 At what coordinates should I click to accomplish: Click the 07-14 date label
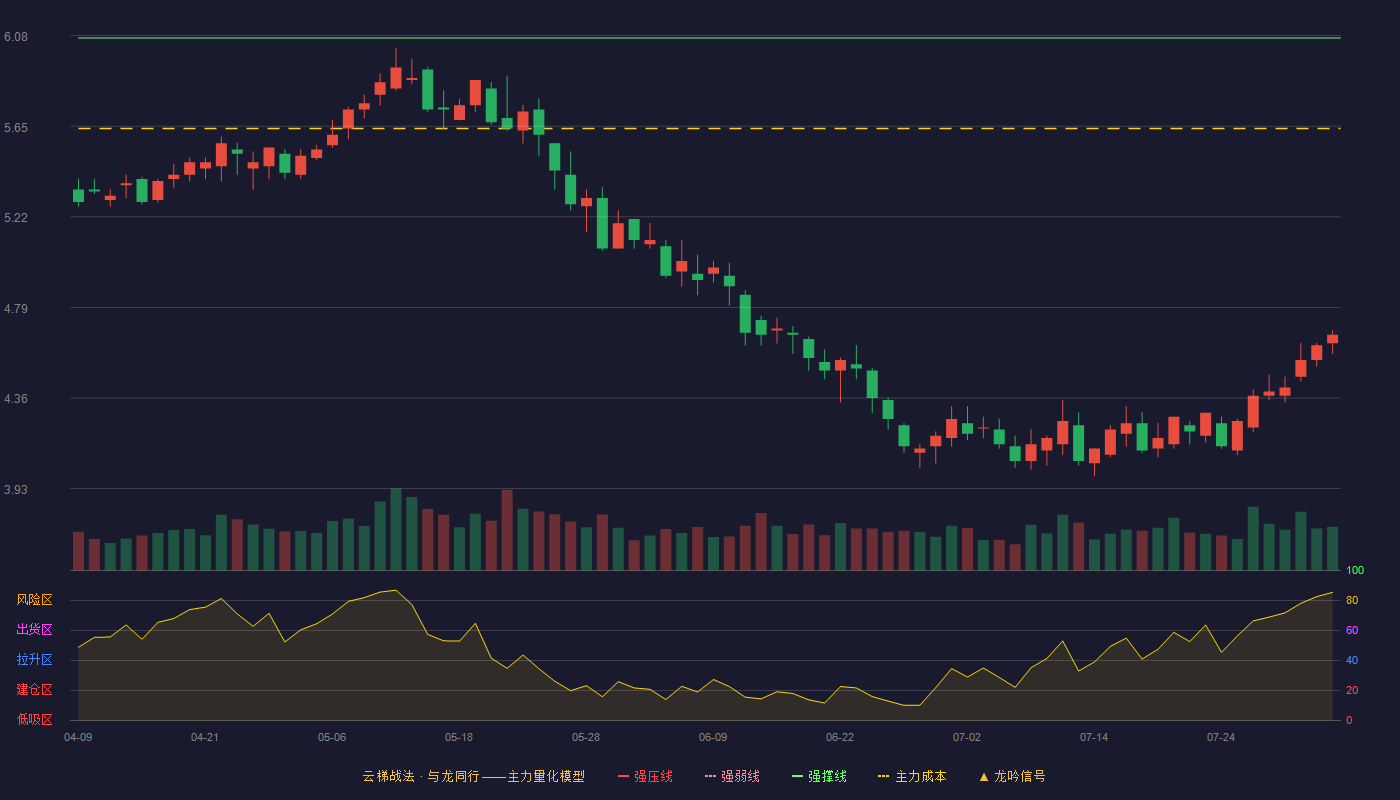tap(1094, 737)
